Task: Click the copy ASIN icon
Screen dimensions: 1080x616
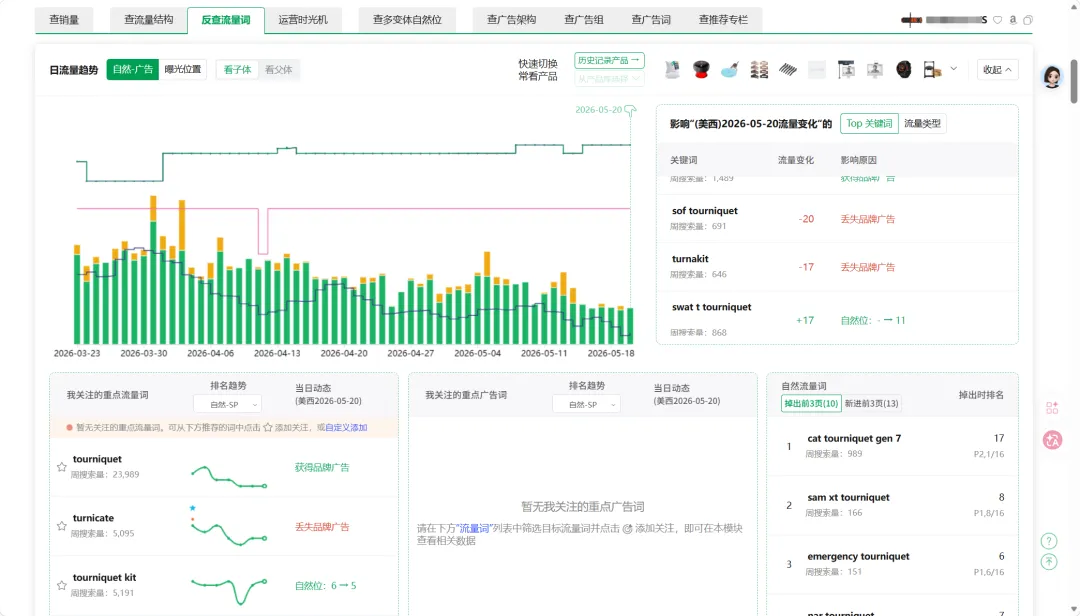Action: pyautogui.click(x=1028, y=20)
